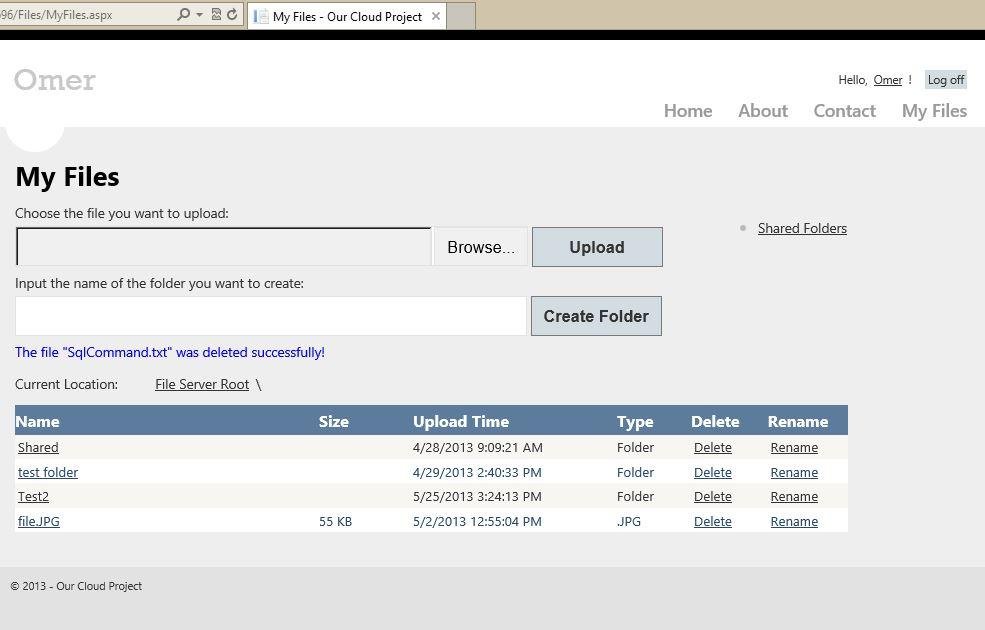Click the folder name input field
This screenshot has height=630, width=985.
pyautogui.click(x=270, y=316)
